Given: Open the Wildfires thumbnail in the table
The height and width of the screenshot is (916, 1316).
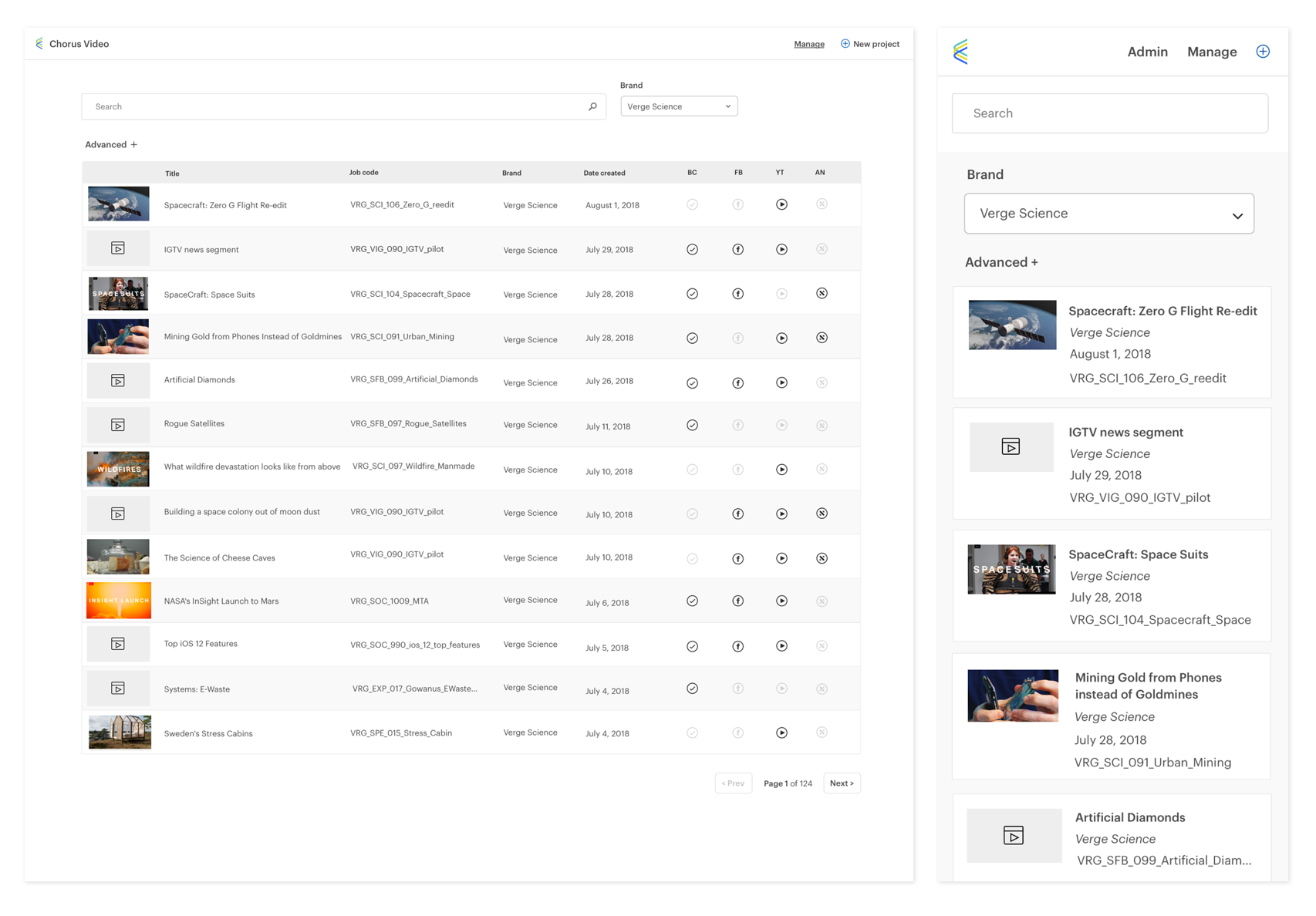Looking at the screenshot, I should [118, 469].
